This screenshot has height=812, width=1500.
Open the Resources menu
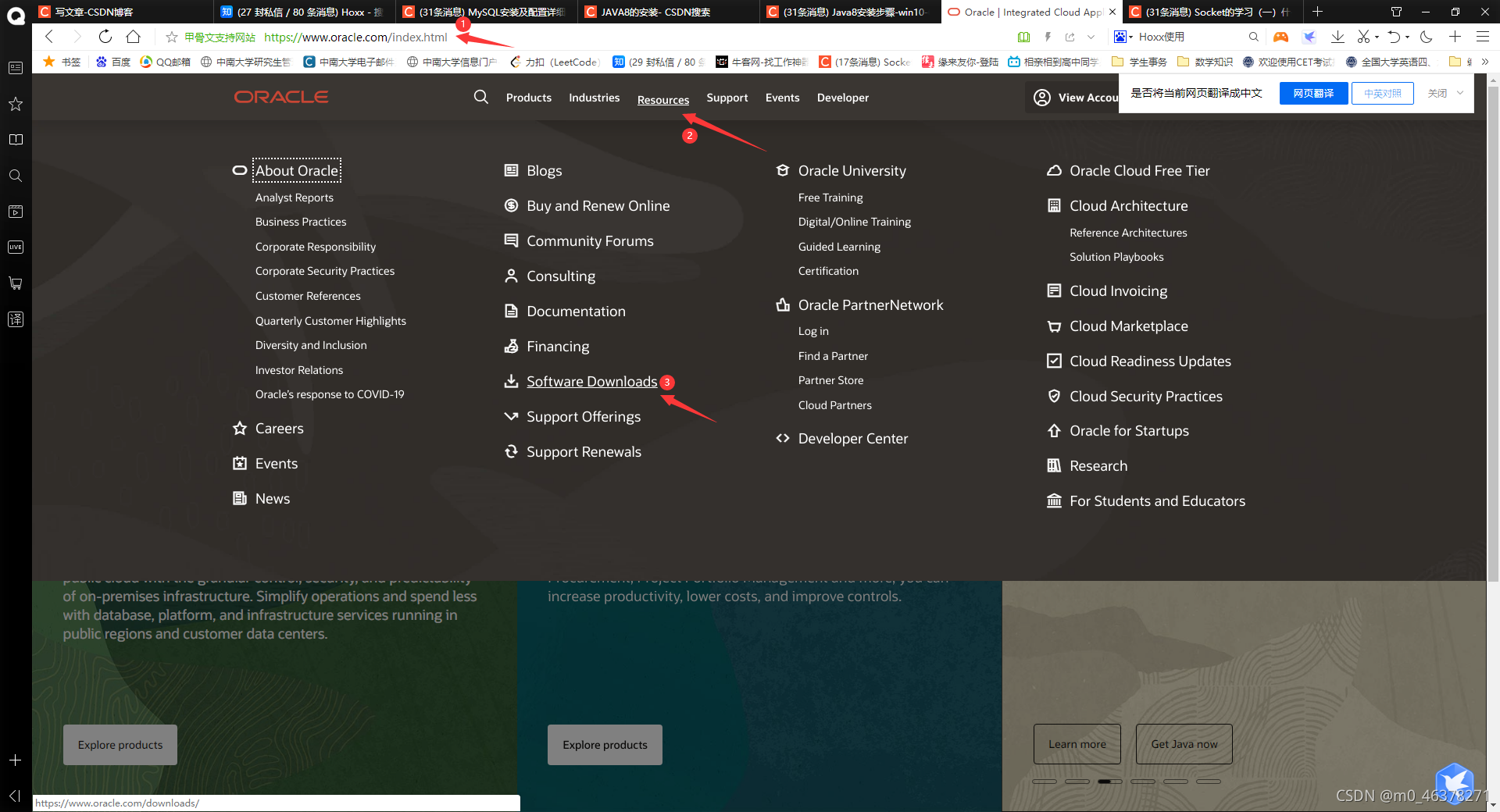(x=662, y=100)
